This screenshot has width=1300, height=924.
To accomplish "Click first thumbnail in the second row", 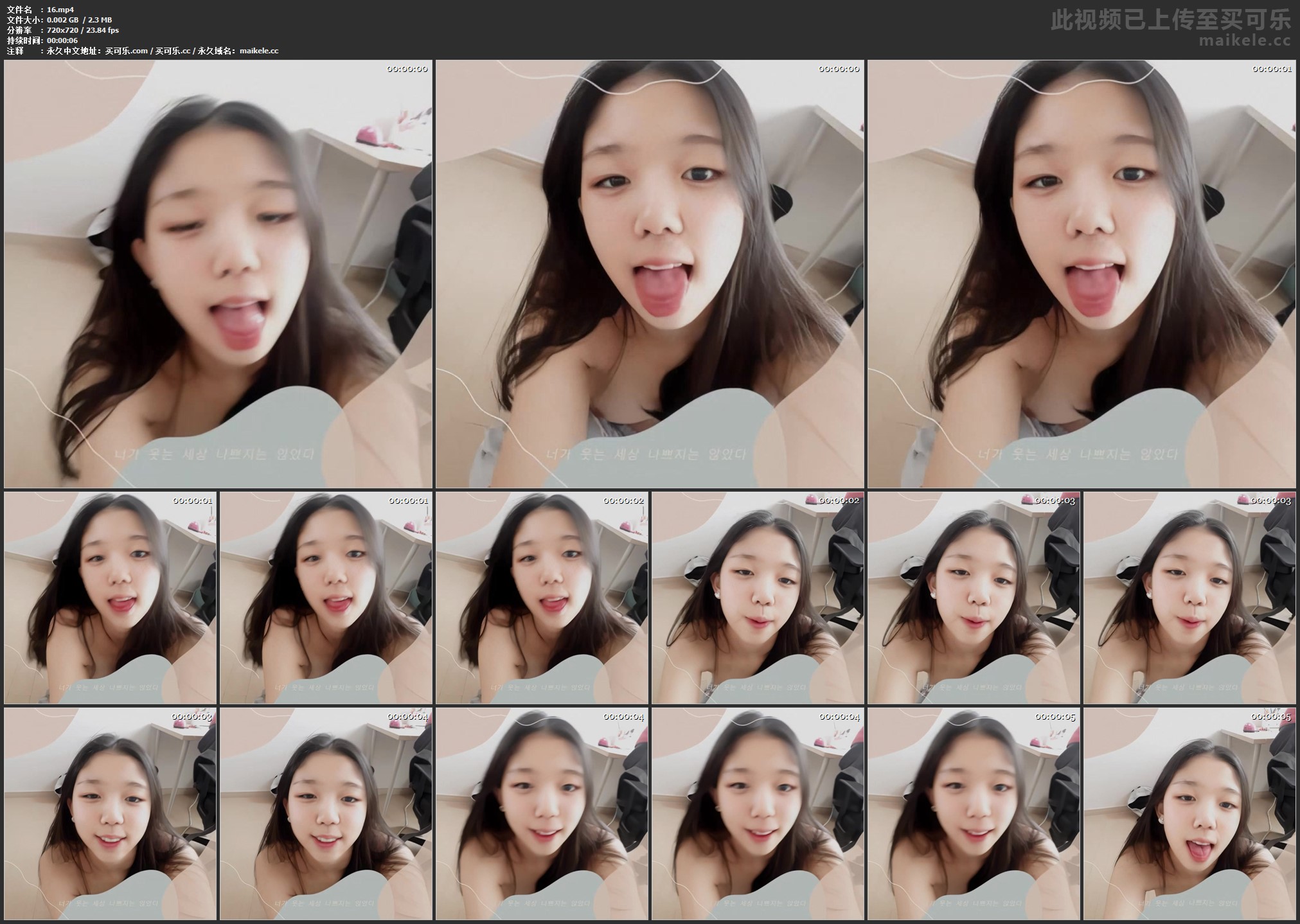I will [x=110, y=598].
